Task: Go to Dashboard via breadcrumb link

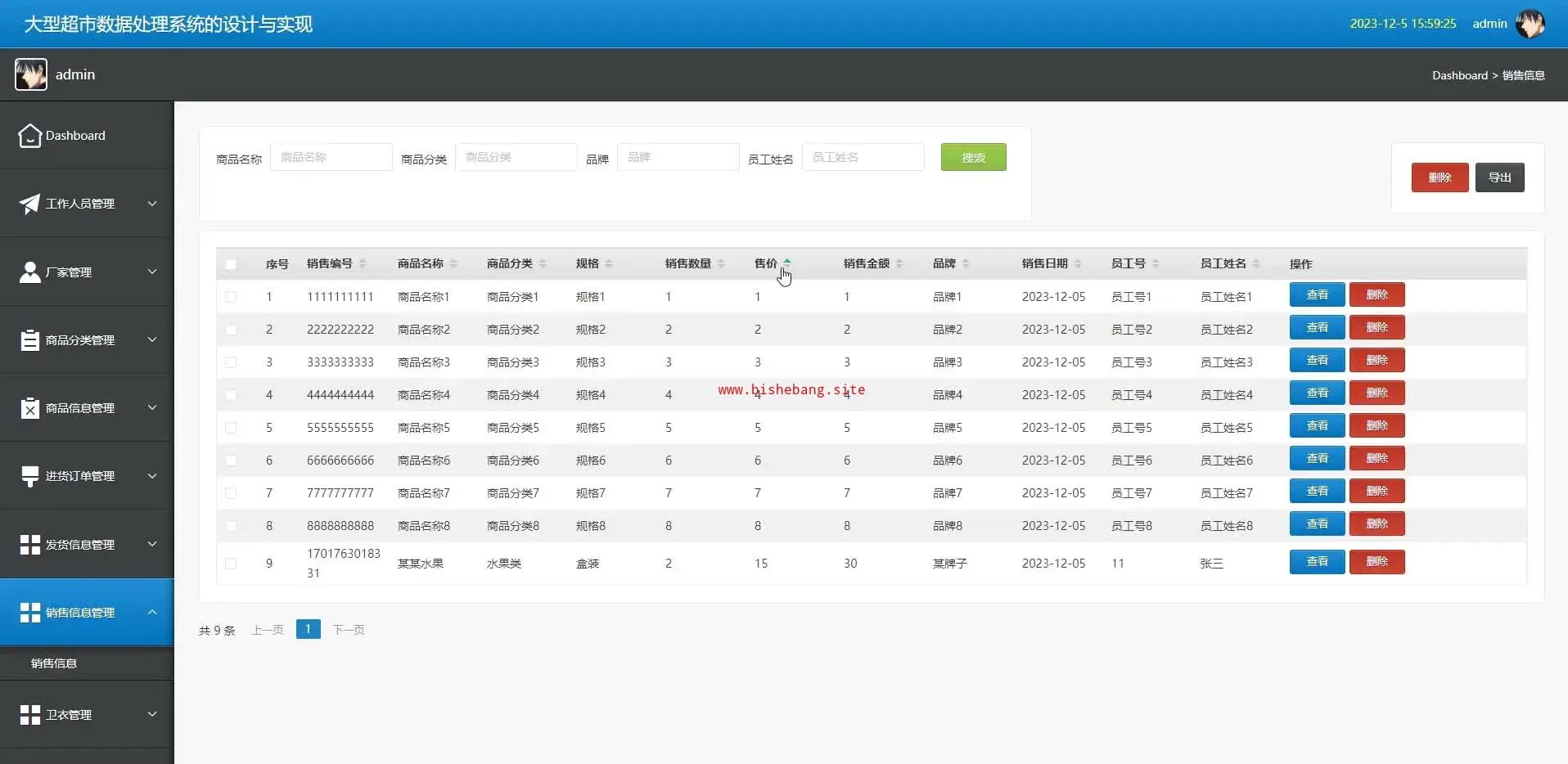Action: coord(1459,75)
